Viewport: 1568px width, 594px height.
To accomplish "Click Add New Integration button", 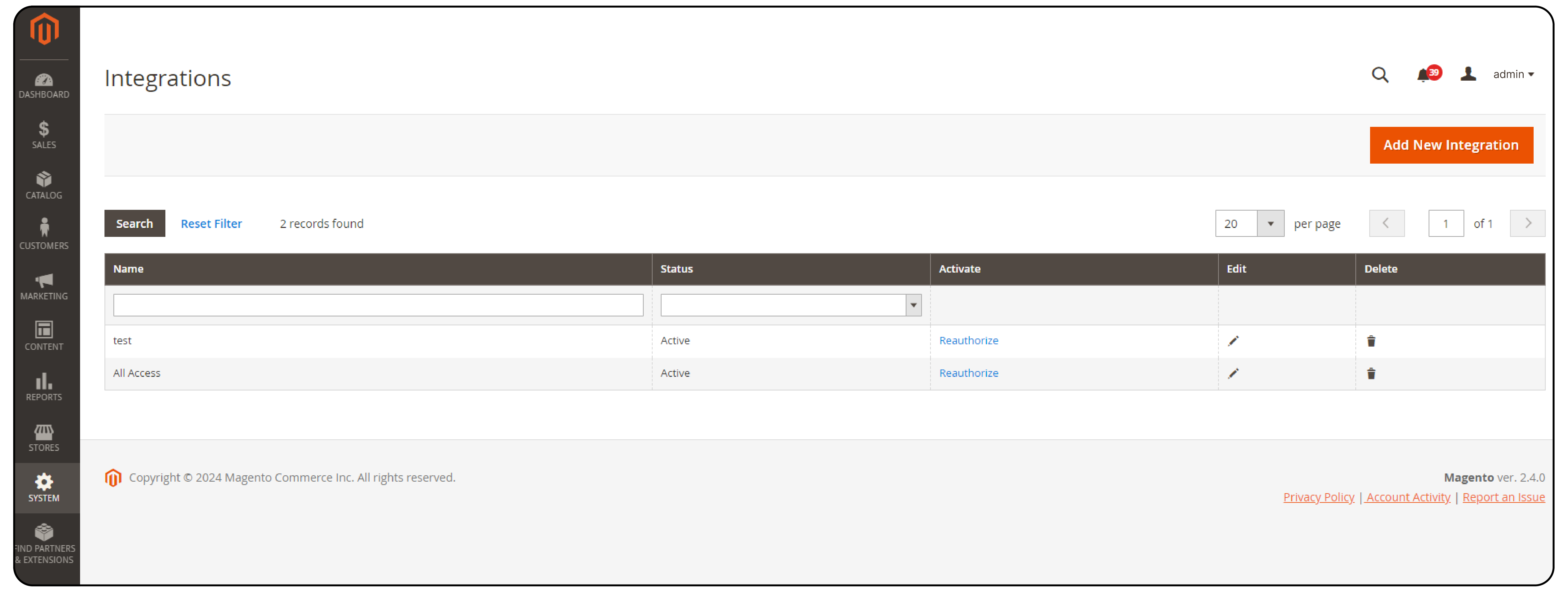I will click(1451, 145).
